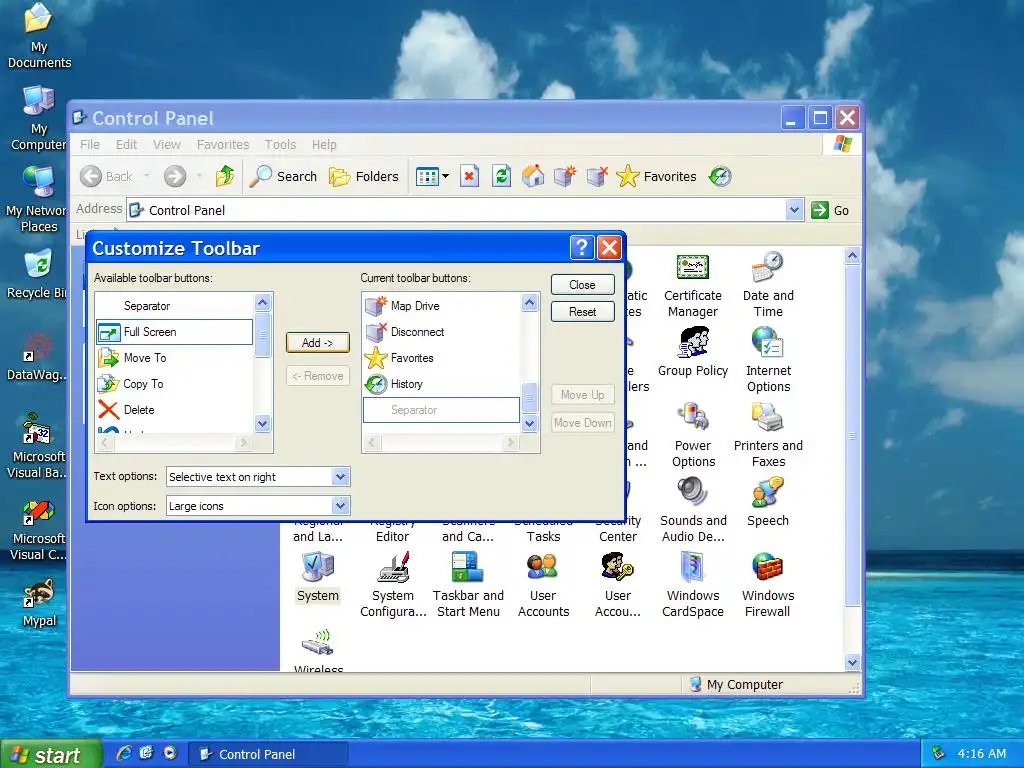The height and width of the screenshot is (768, 1024).
Task: Click the Stop icon in toolbar
Action: [470, 176]
